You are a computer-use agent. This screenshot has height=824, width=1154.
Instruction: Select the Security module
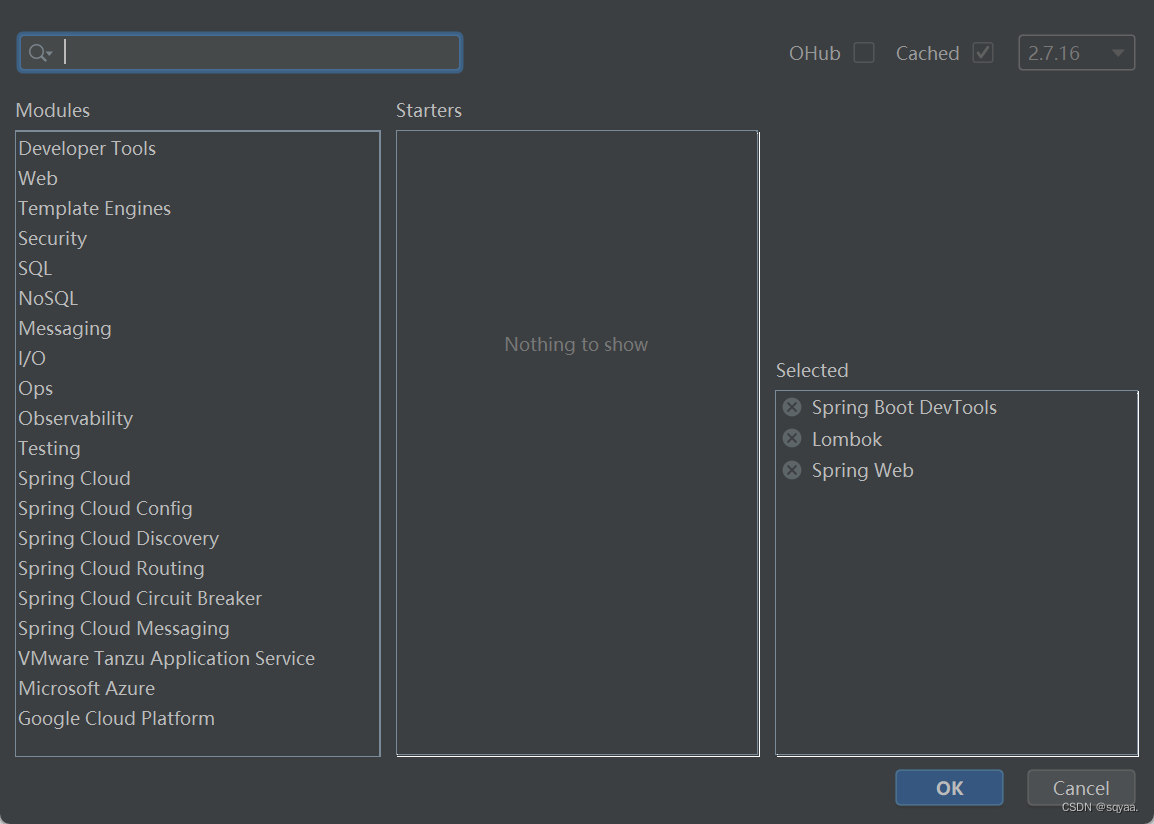[x=52, y=238]
